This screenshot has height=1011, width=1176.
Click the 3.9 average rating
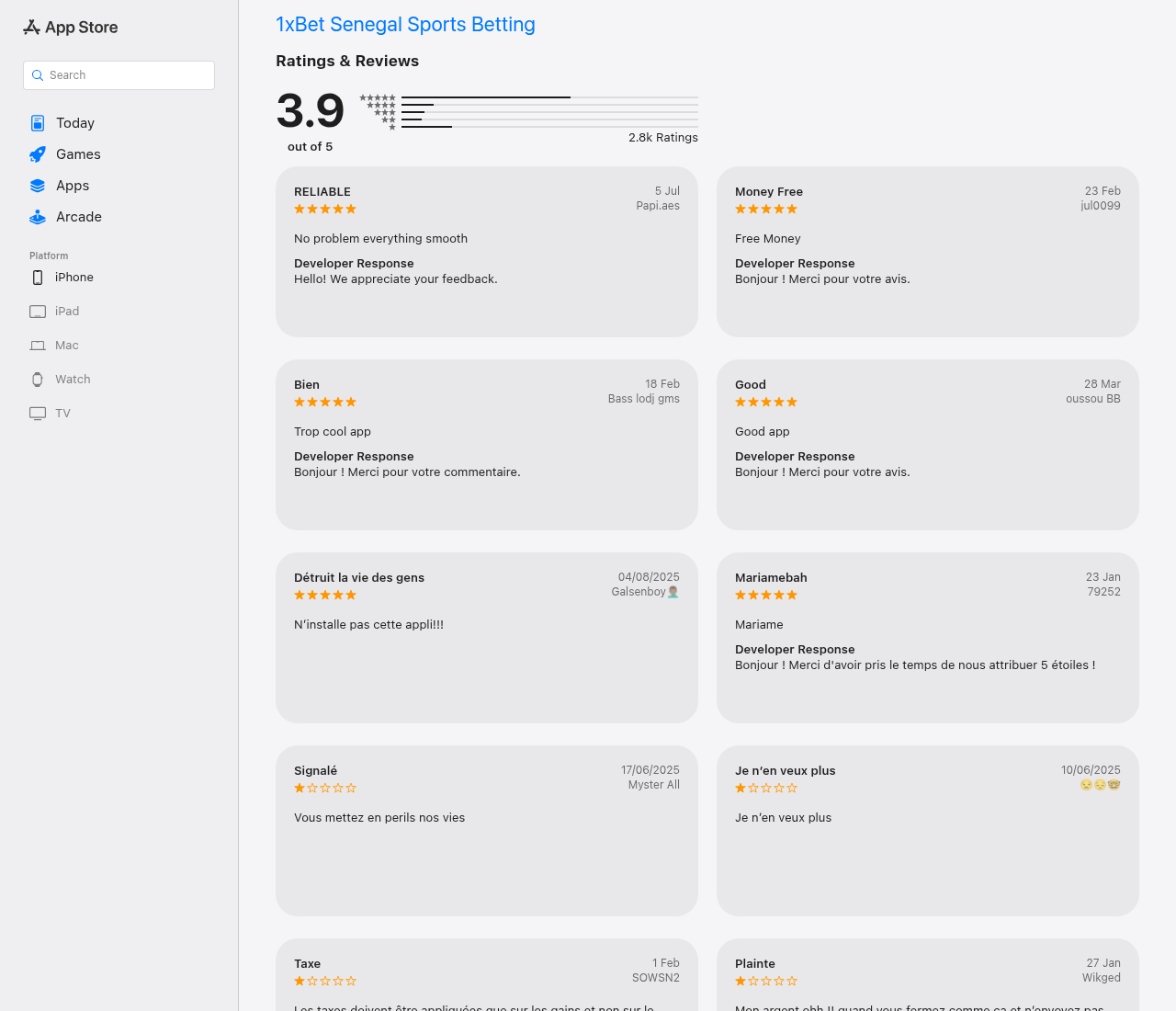pyautogui.click(x=311, y=111)
